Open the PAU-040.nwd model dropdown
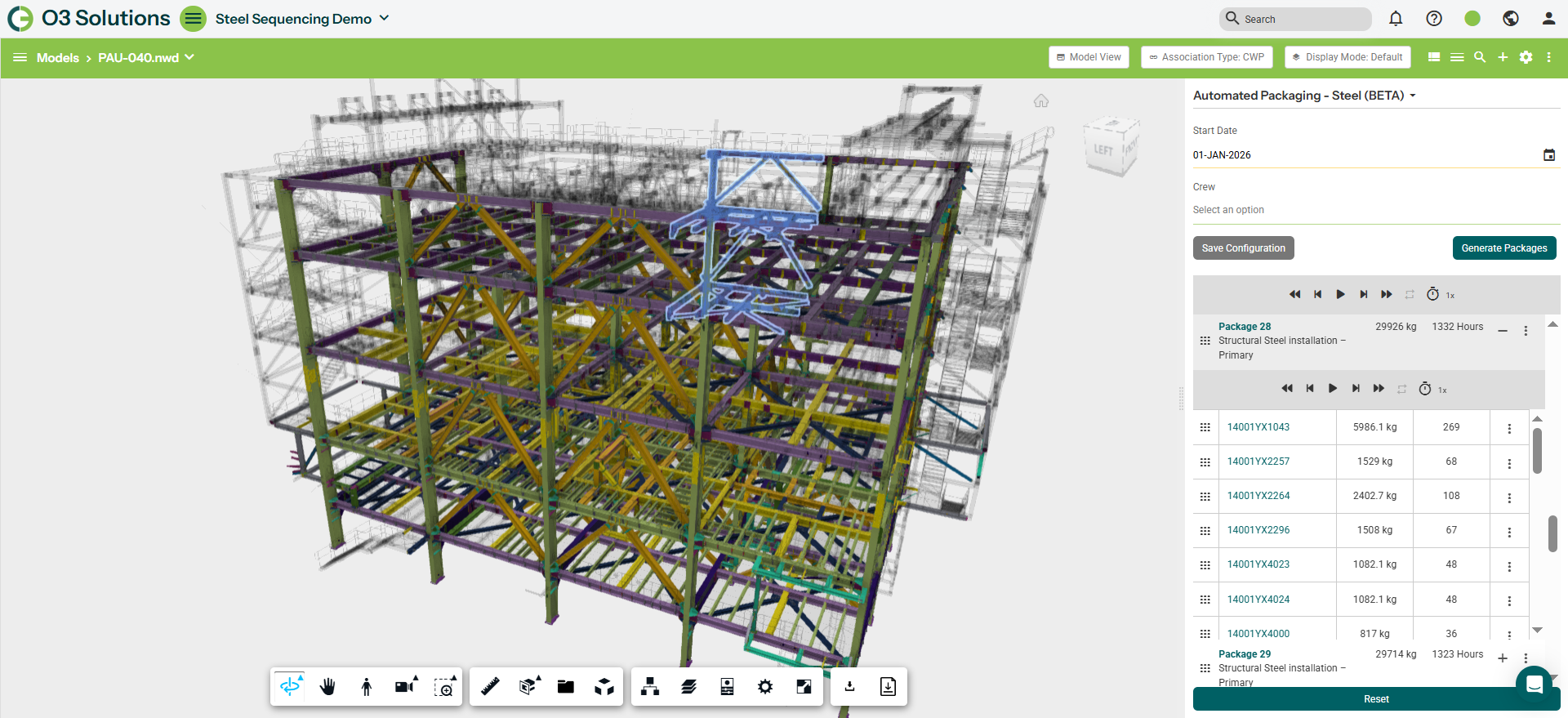1568x718 pixels. pyautogui.click(x=146, y=58)
